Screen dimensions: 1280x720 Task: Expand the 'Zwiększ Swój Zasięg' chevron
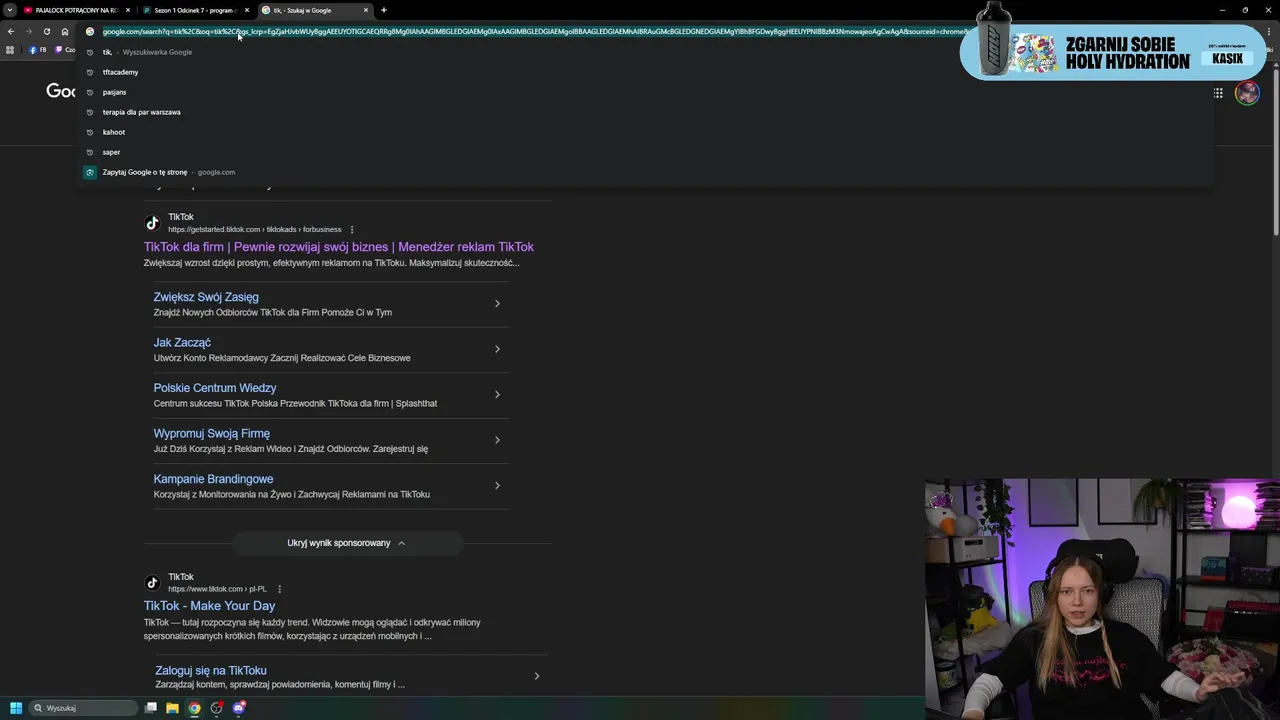(497, 303)
